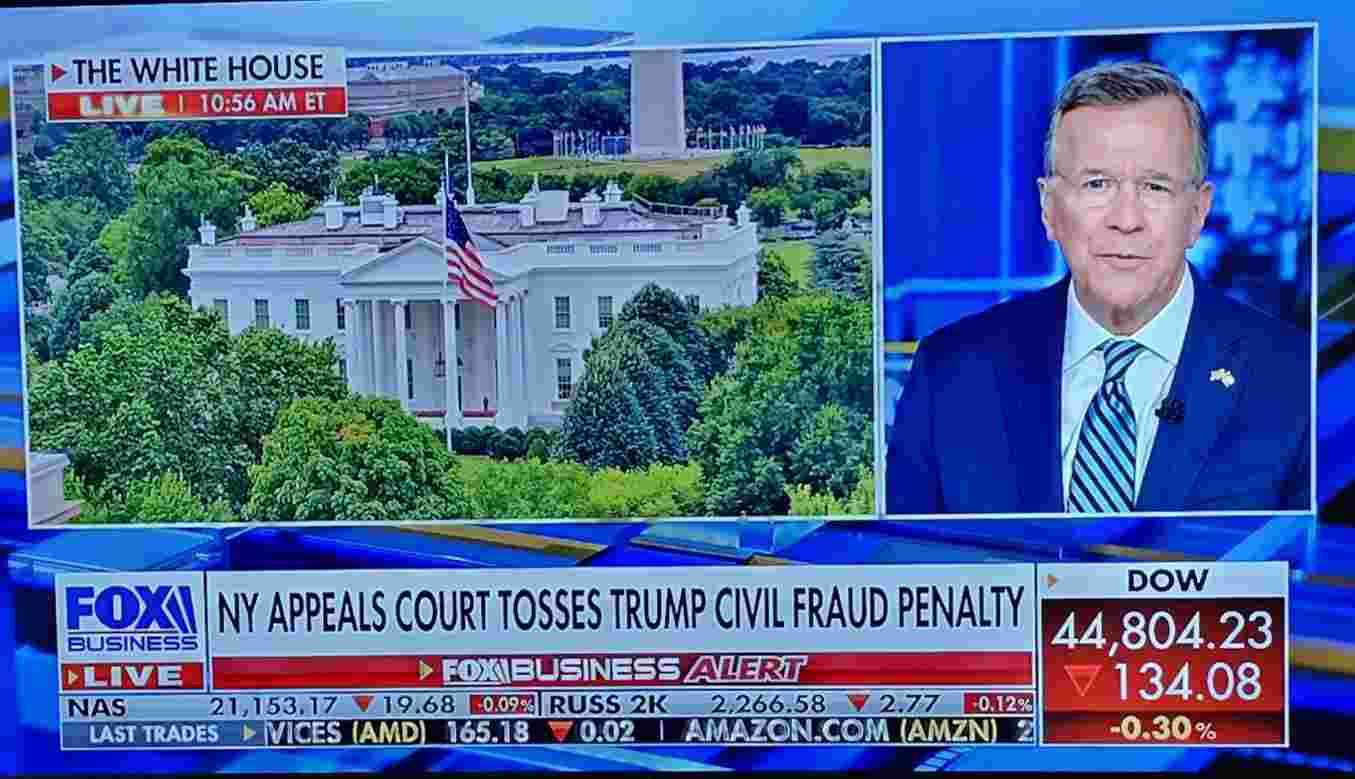Click the red down arrow after AMD 165.18
The image size is (1355, 779).
pyautogui.click(x=561, y=731)
